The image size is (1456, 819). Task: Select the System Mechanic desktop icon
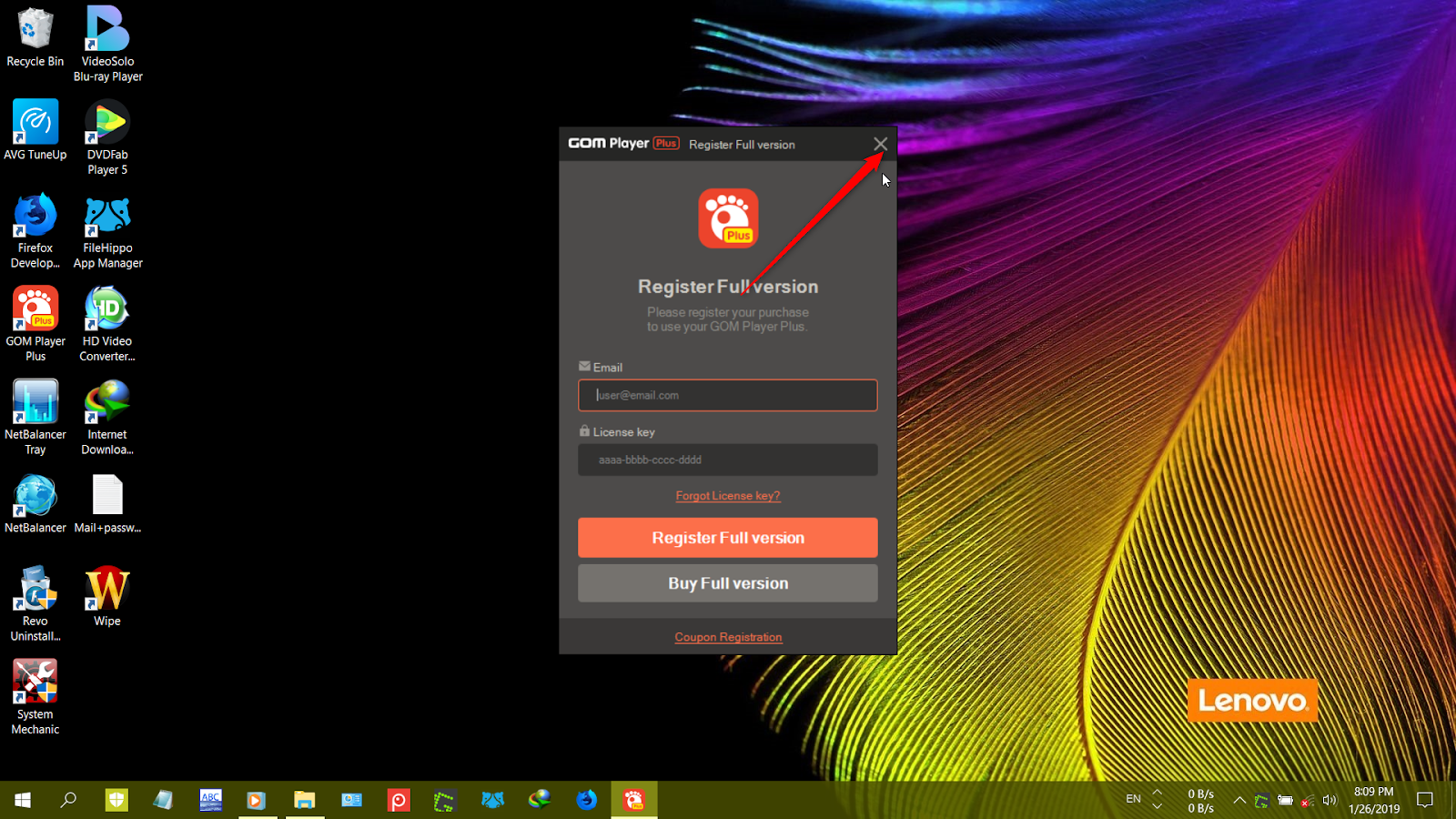[35, 697]
